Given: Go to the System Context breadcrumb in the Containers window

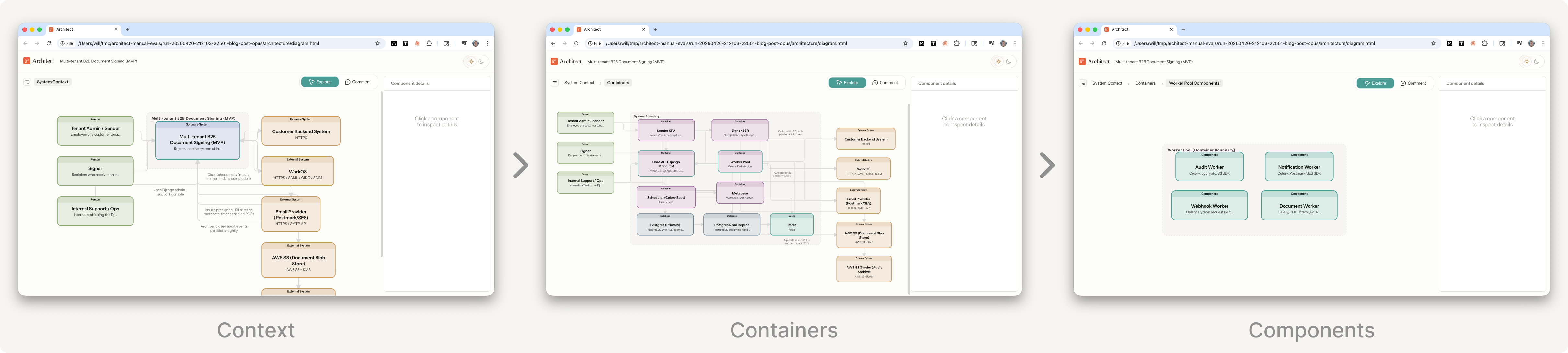Looking at the screenshot, I should pos(579,83).
